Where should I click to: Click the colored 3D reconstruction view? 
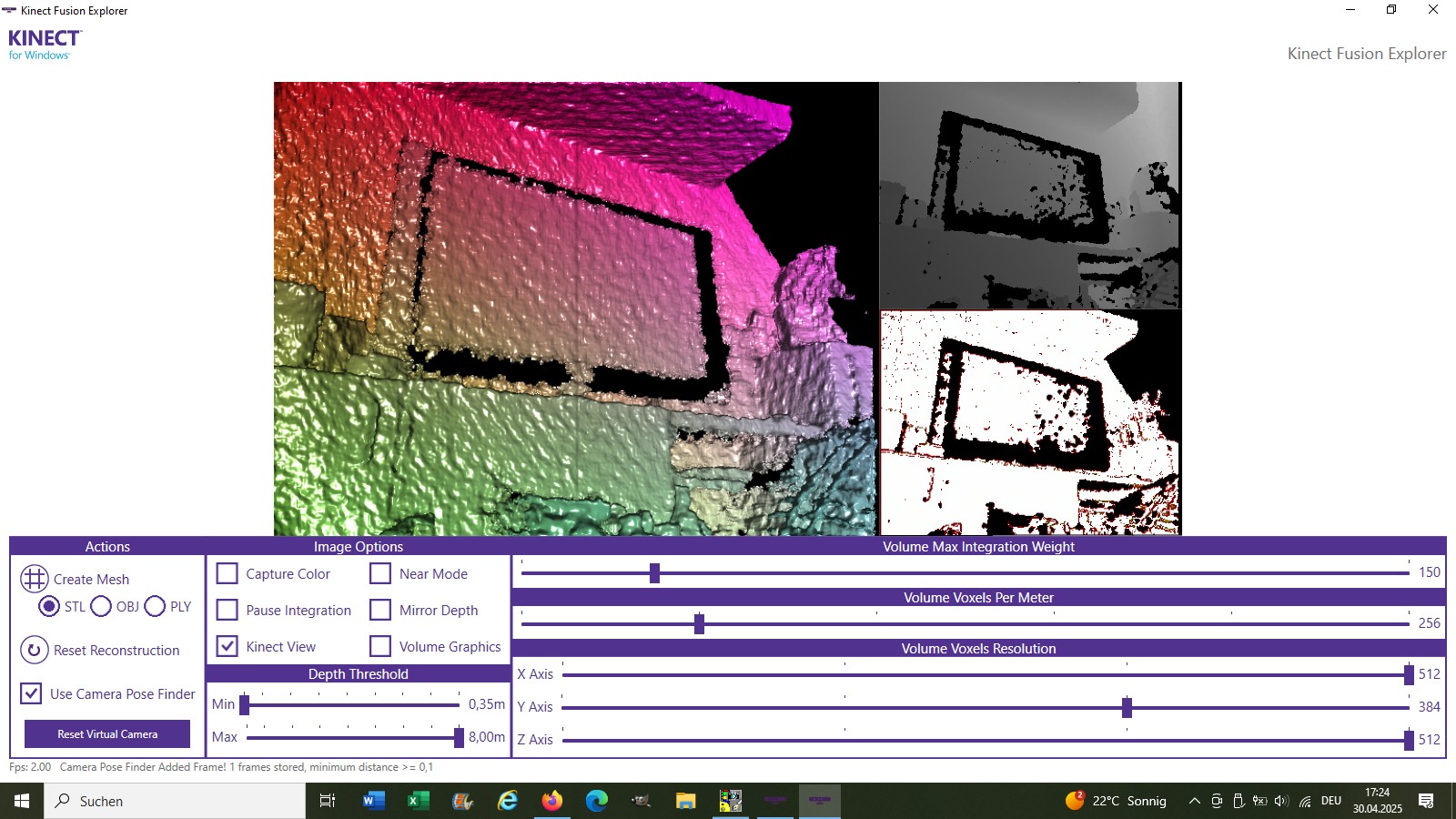575,308
